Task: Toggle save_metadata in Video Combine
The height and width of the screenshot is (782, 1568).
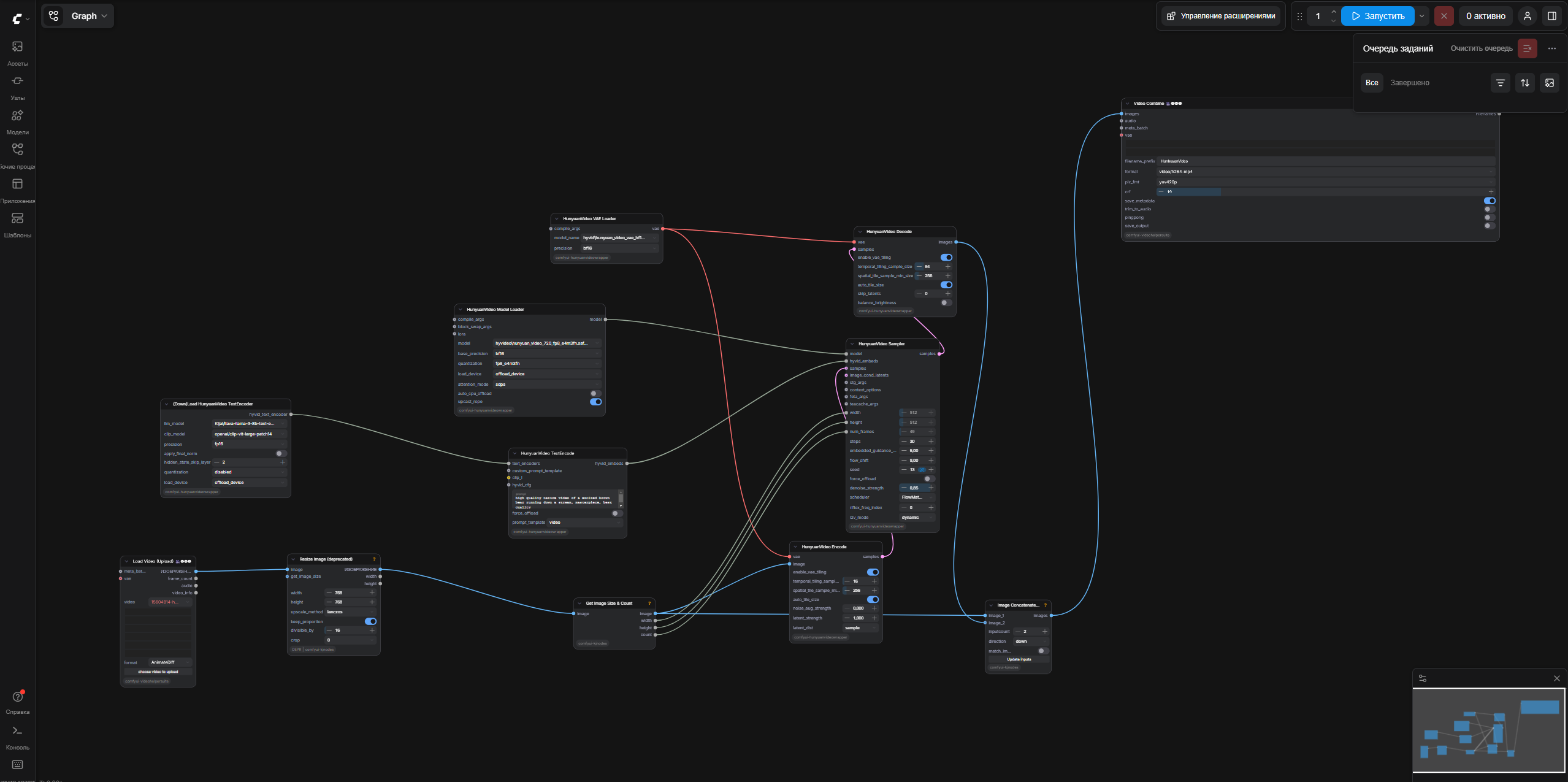Action: [1489, 201]
